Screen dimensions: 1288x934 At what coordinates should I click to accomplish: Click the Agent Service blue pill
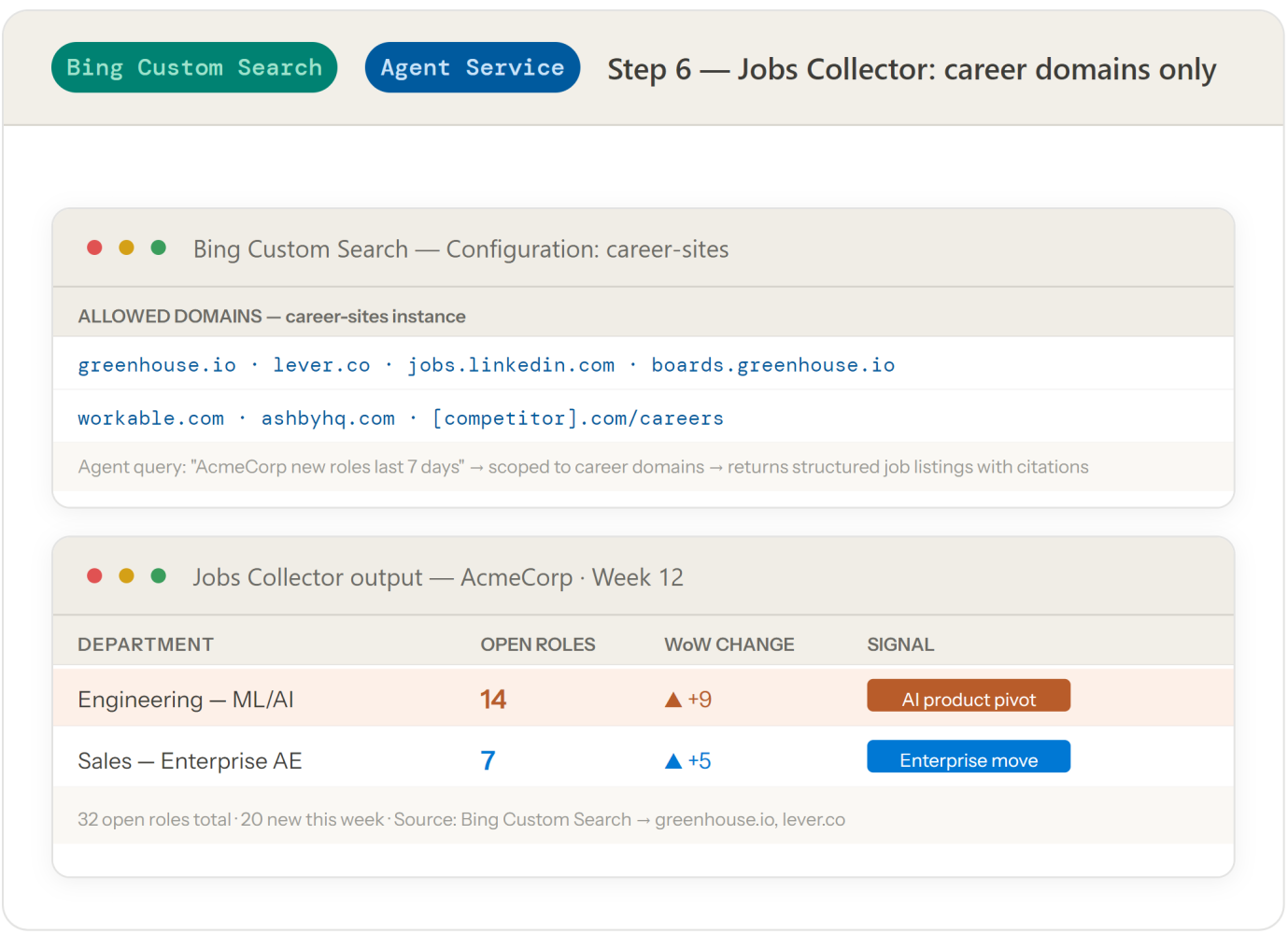(473, 67)
